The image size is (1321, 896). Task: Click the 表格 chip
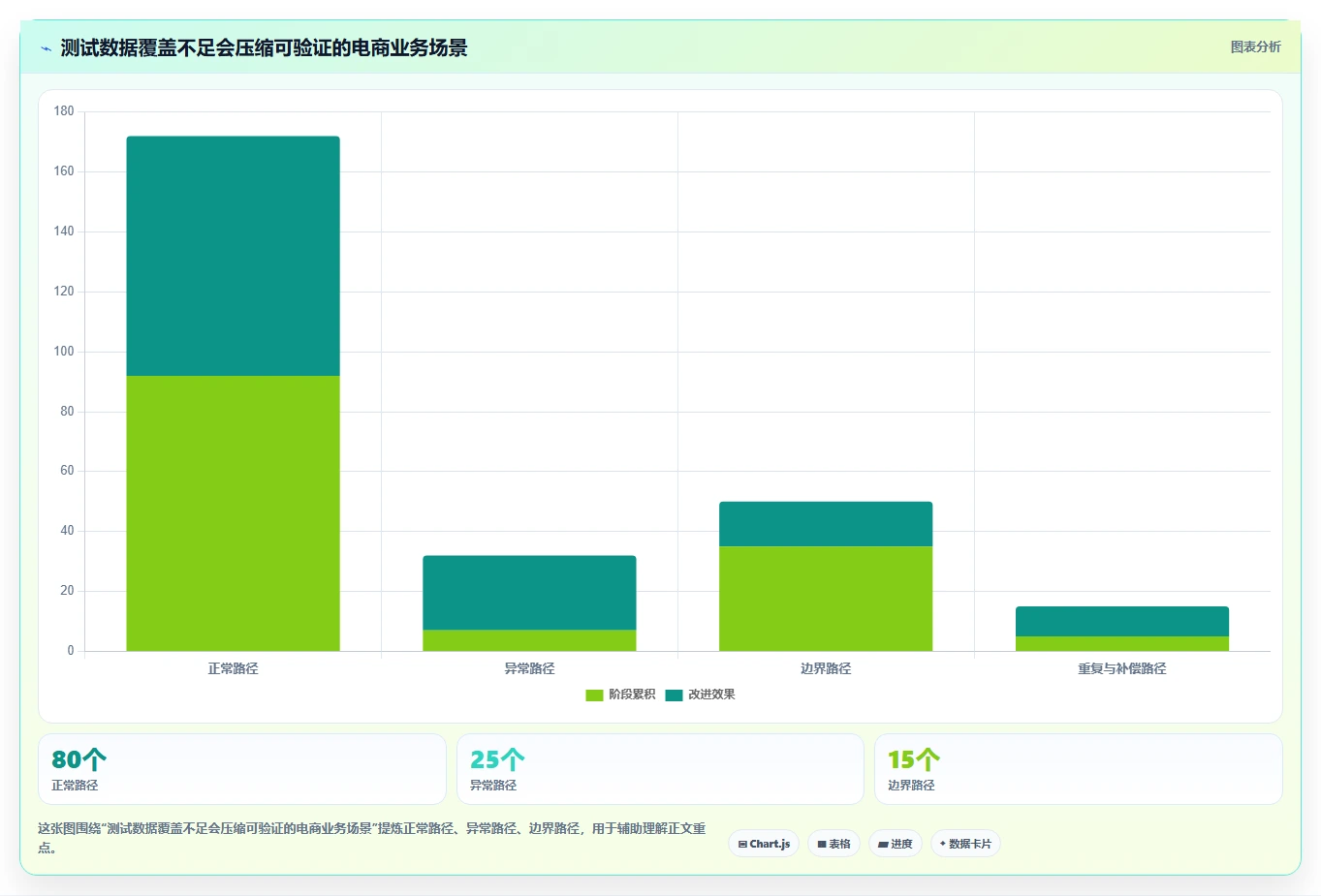833,844
